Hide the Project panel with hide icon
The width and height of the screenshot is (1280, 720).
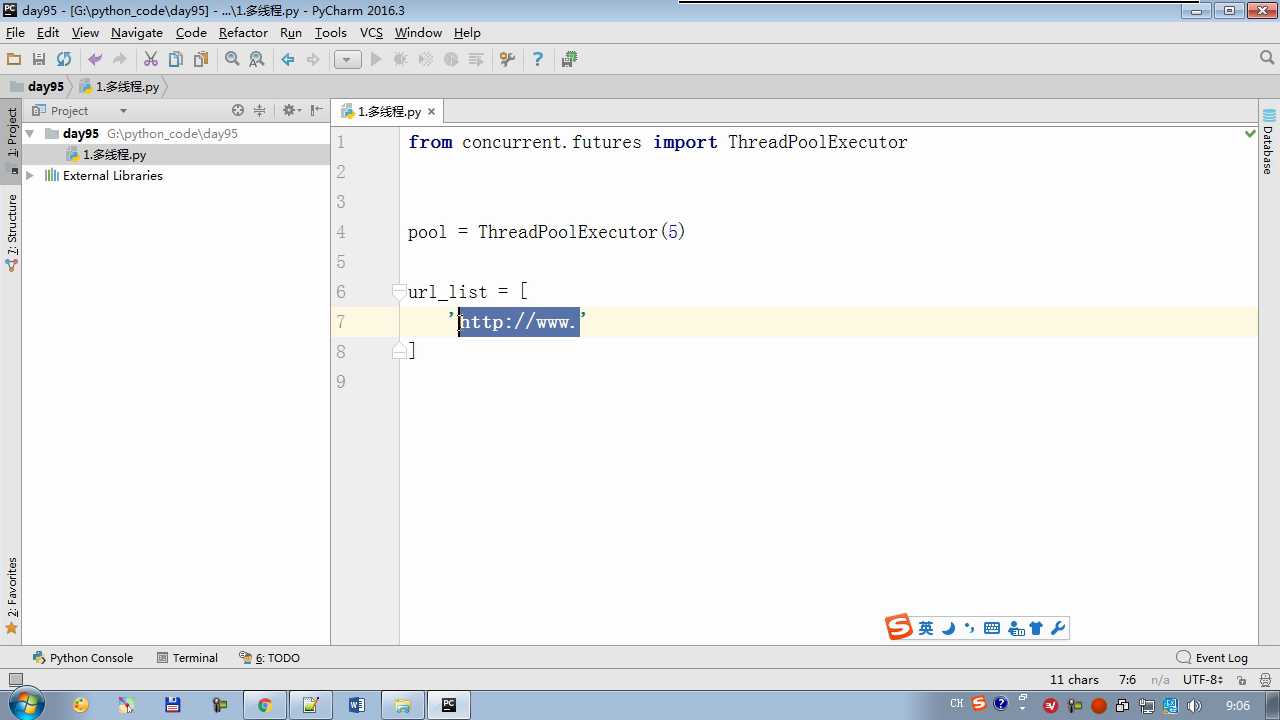pos(316,111)
